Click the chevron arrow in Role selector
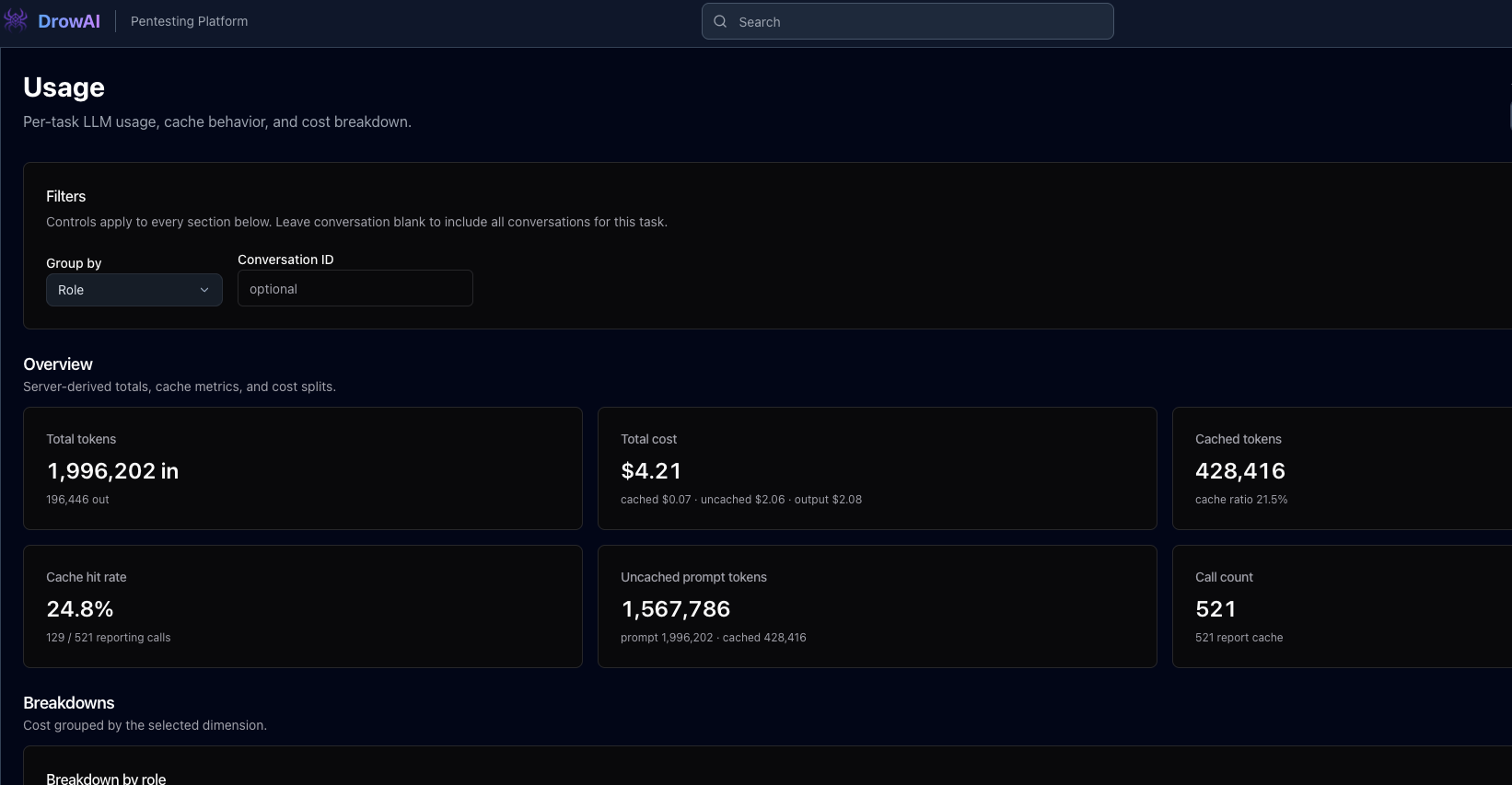This screenshot has height=785, width=1512. click(204, 290)
